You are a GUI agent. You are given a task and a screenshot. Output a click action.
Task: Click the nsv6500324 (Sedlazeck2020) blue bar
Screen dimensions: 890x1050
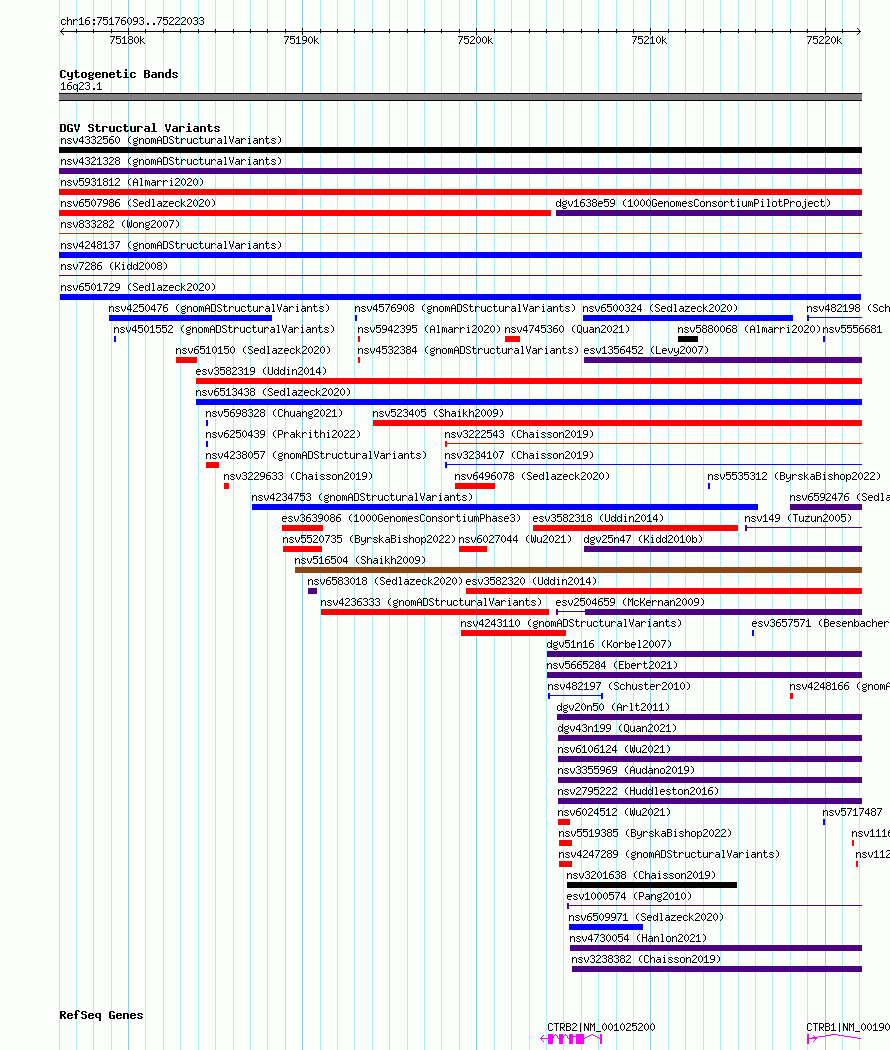(688, 318)
